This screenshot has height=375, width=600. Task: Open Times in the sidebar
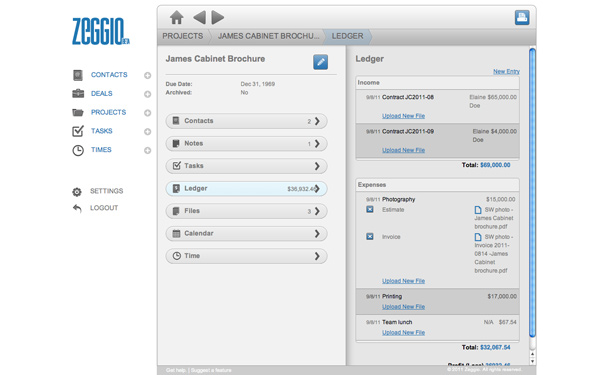pyautogui.click(x=101, y=150)
